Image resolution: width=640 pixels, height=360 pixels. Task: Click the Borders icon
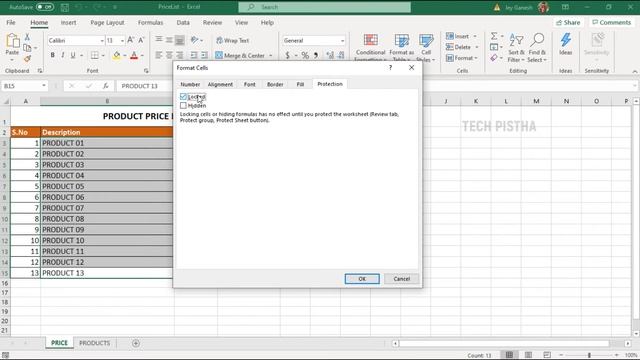(x=95, y=55)
